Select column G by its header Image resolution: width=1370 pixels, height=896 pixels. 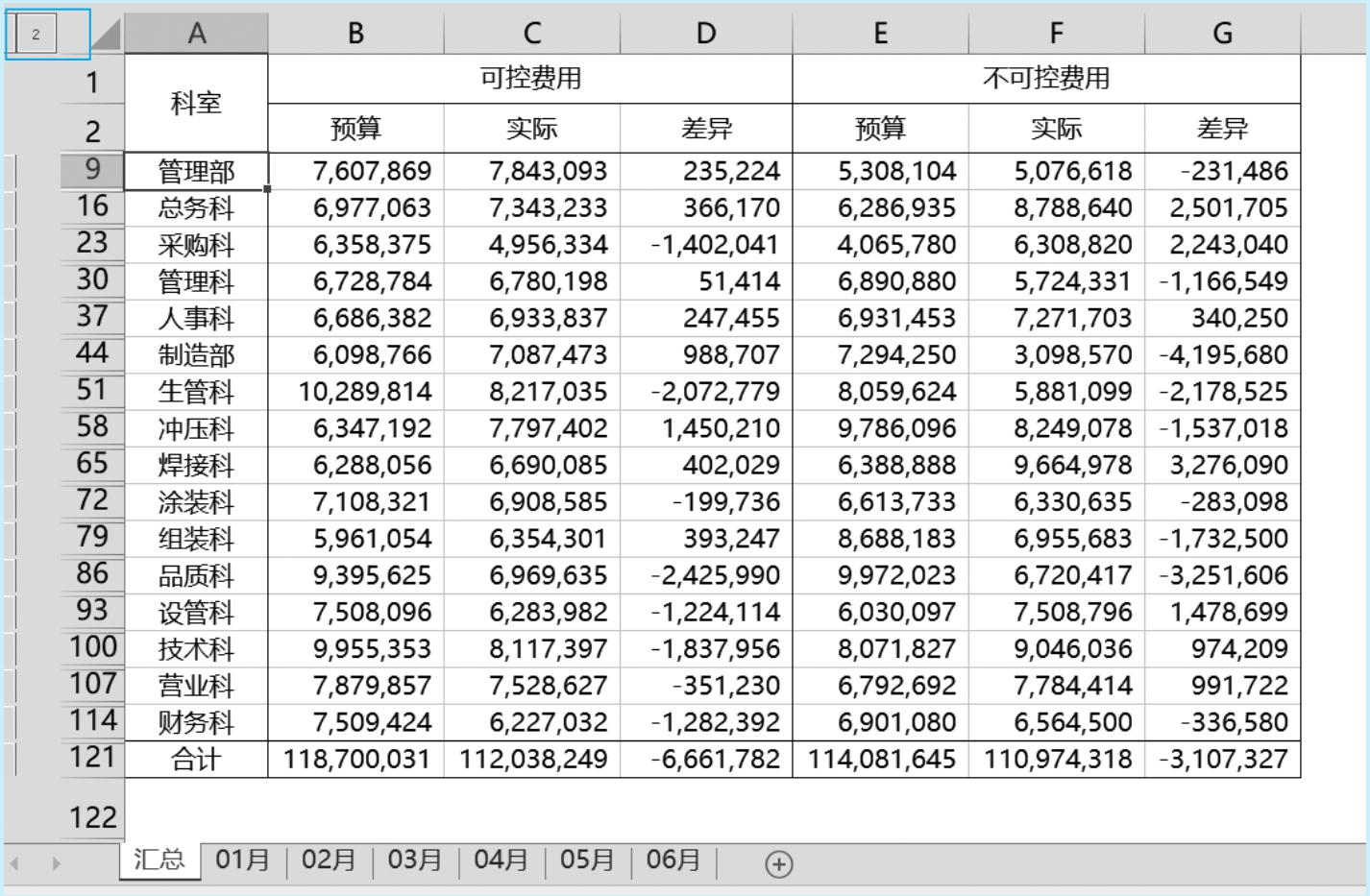coord(1222,34)
